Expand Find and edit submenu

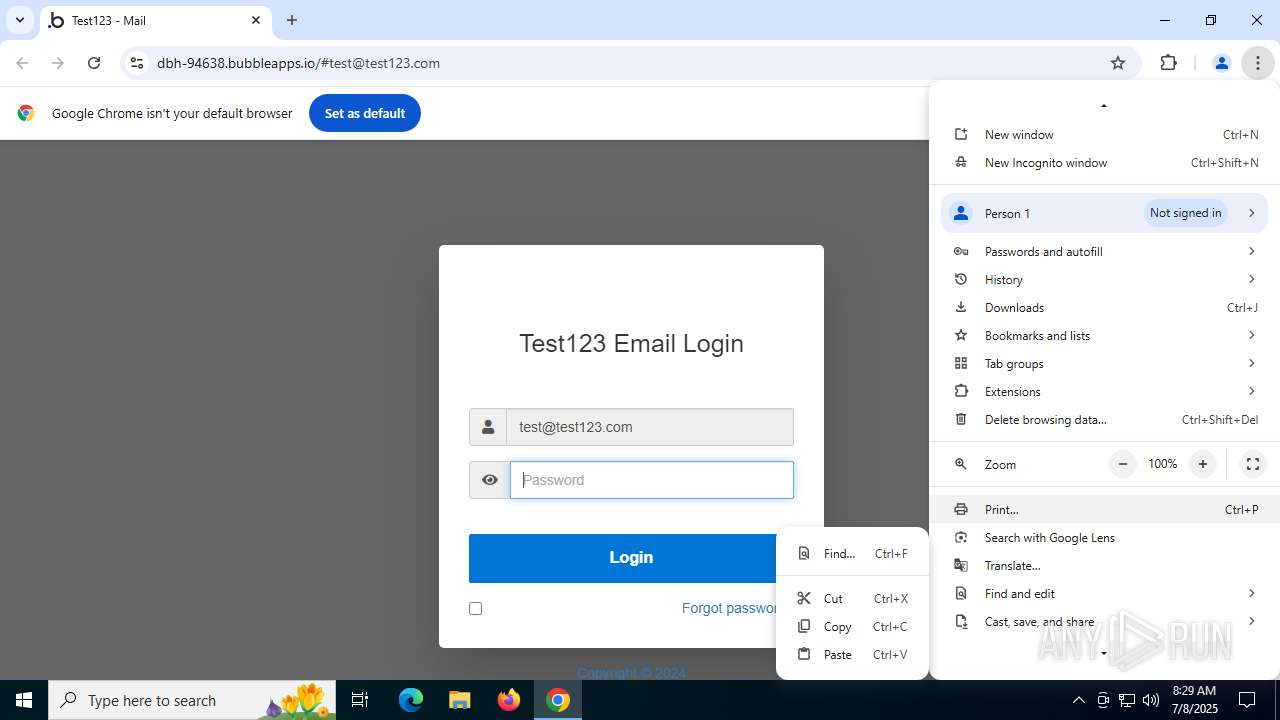(1105, 593)
